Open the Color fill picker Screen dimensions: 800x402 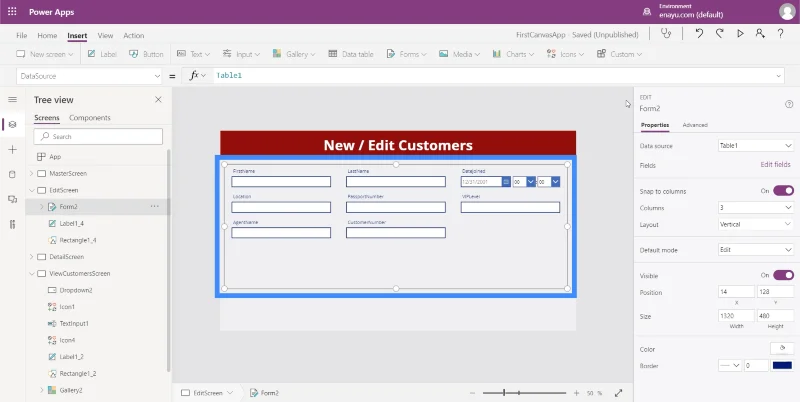(x=782, y=348)
